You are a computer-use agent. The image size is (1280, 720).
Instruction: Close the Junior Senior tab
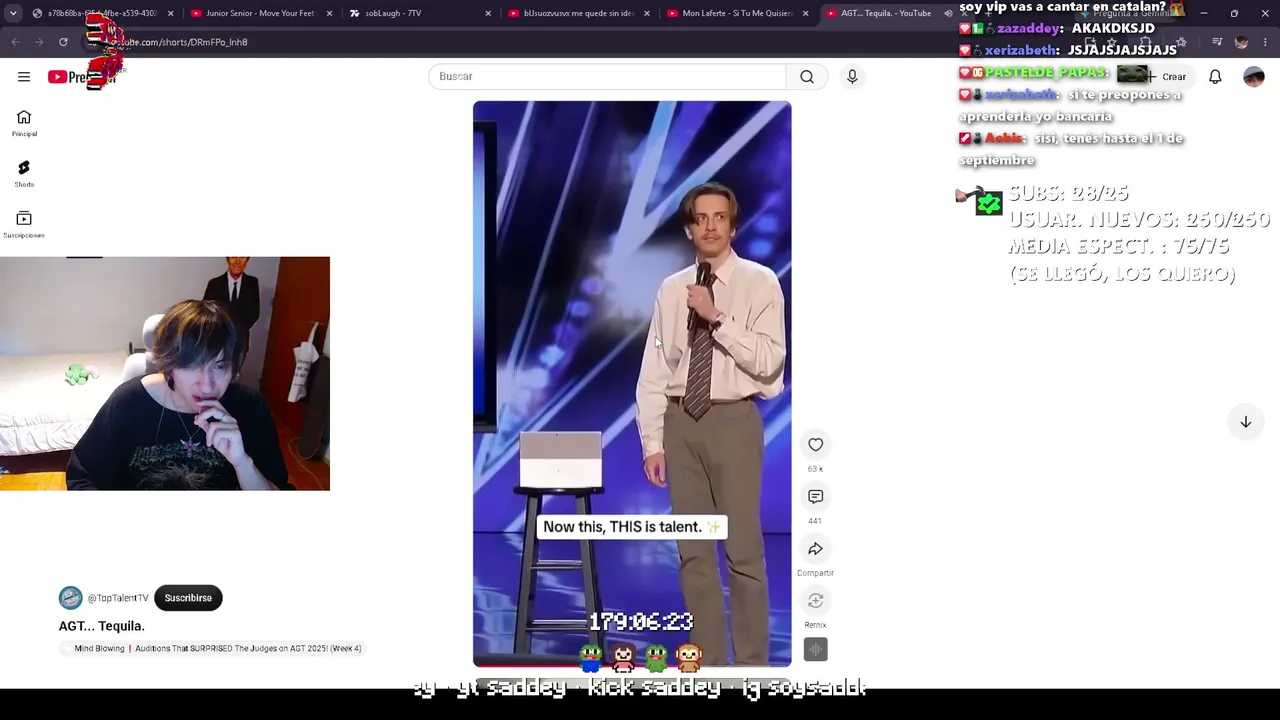[329, 13]
